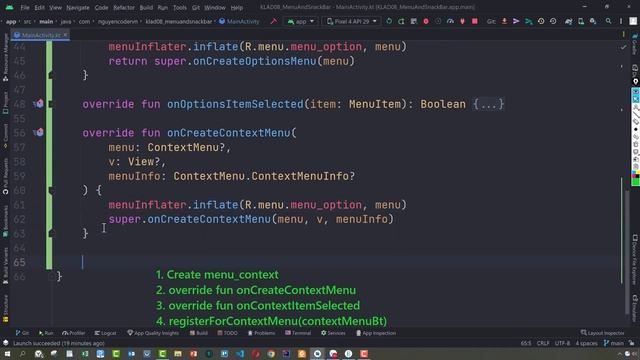640x360 pixels.
Task: Click the 65:5 cursor position indicator
Action: coord(526,343)
